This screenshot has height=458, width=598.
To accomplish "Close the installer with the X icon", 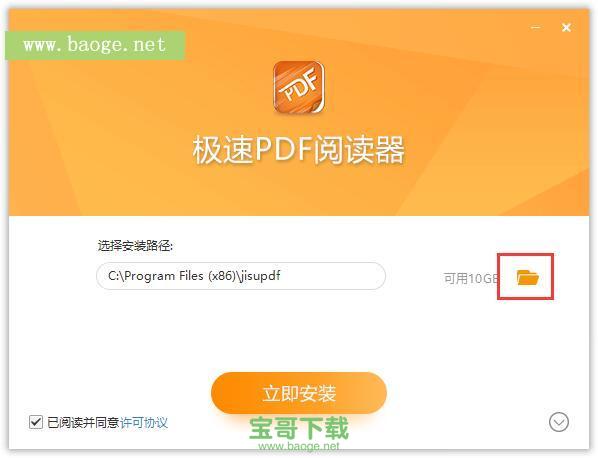I will click(566, 27).
